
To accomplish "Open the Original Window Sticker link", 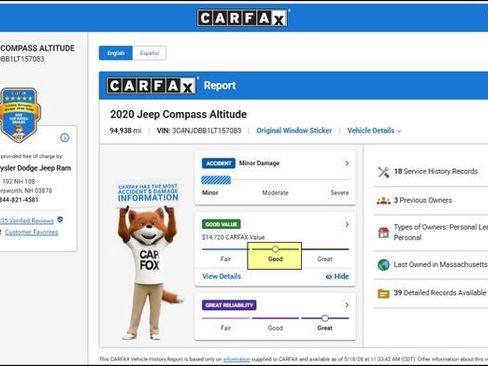I will click(x=294, y=131).
